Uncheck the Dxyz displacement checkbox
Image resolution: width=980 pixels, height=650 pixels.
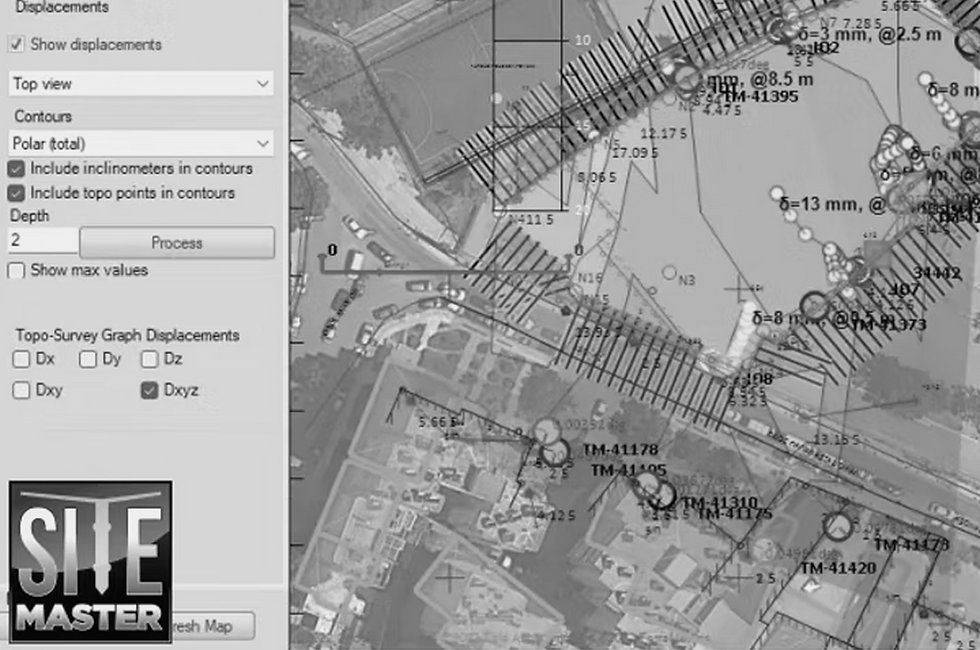(149, 390)
